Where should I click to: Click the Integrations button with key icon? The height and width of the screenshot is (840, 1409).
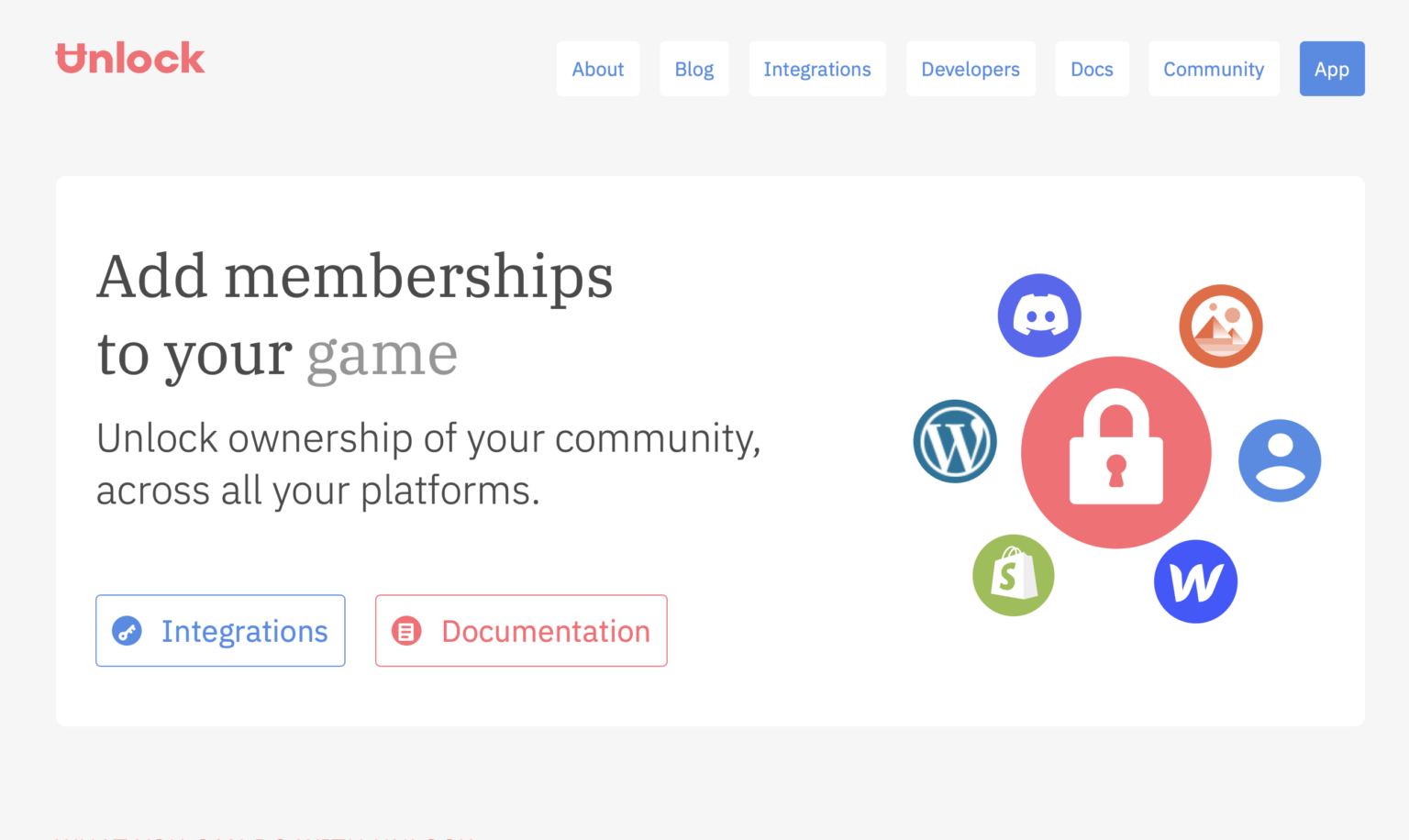(220, 631)
